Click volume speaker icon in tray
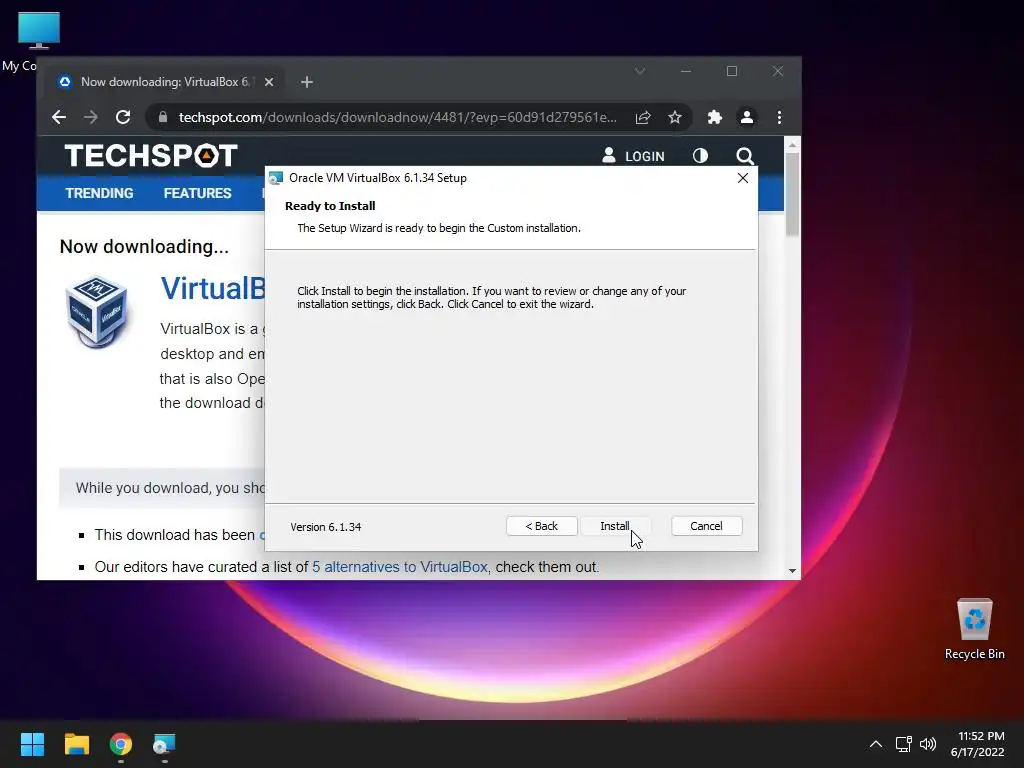The height and width of the screenshot is (768, 1024). (927, 744)
